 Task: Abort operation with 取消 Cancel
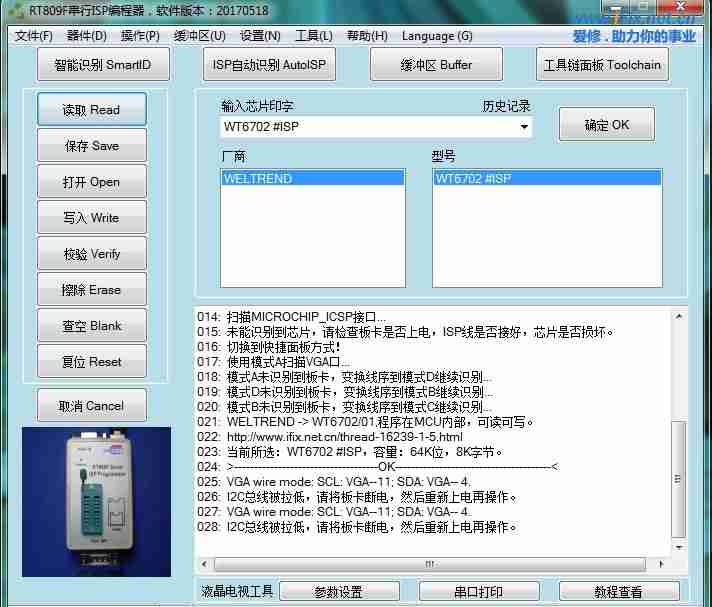pos(91,406)
